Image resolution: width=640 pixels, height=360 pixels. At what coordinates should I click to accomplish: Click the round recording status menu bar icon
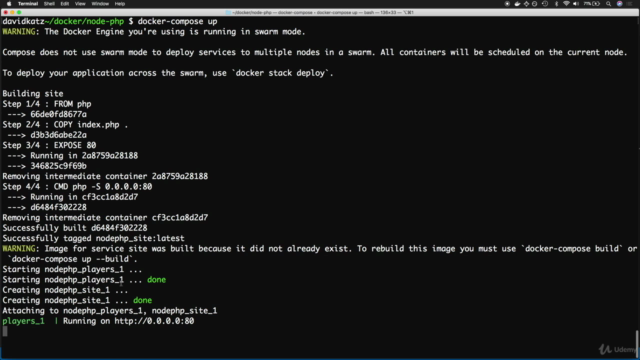tap(507, 4)
